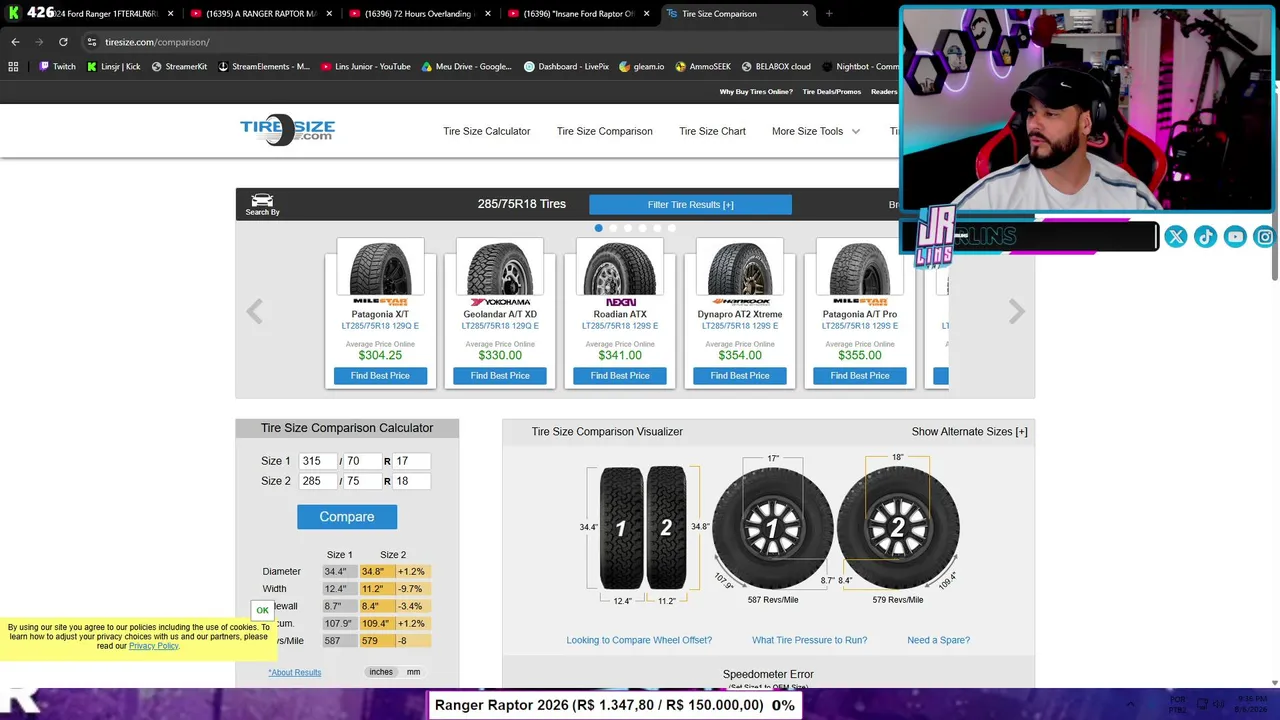Open the Meu Drive - Google bookmark
Screen dimensions: 1280x720
[467, 67]
